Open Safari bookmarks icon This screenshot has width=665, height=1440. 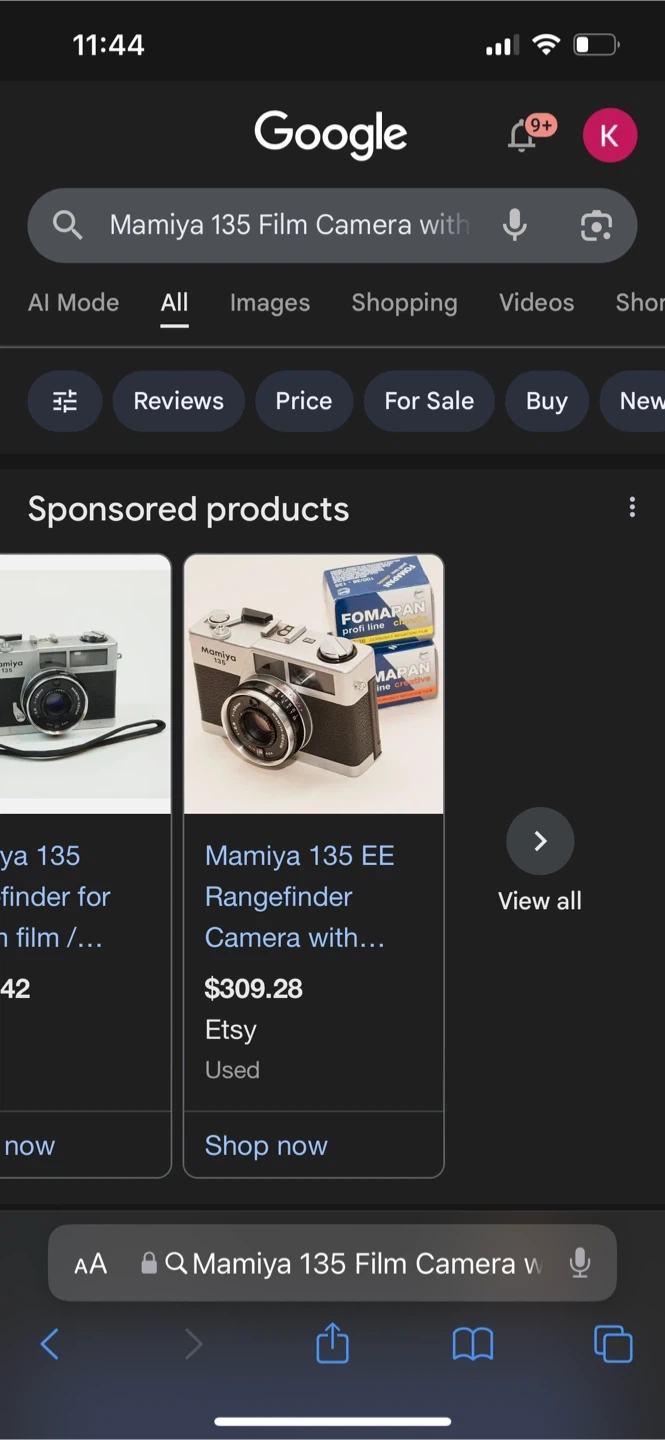point(473,1344)
